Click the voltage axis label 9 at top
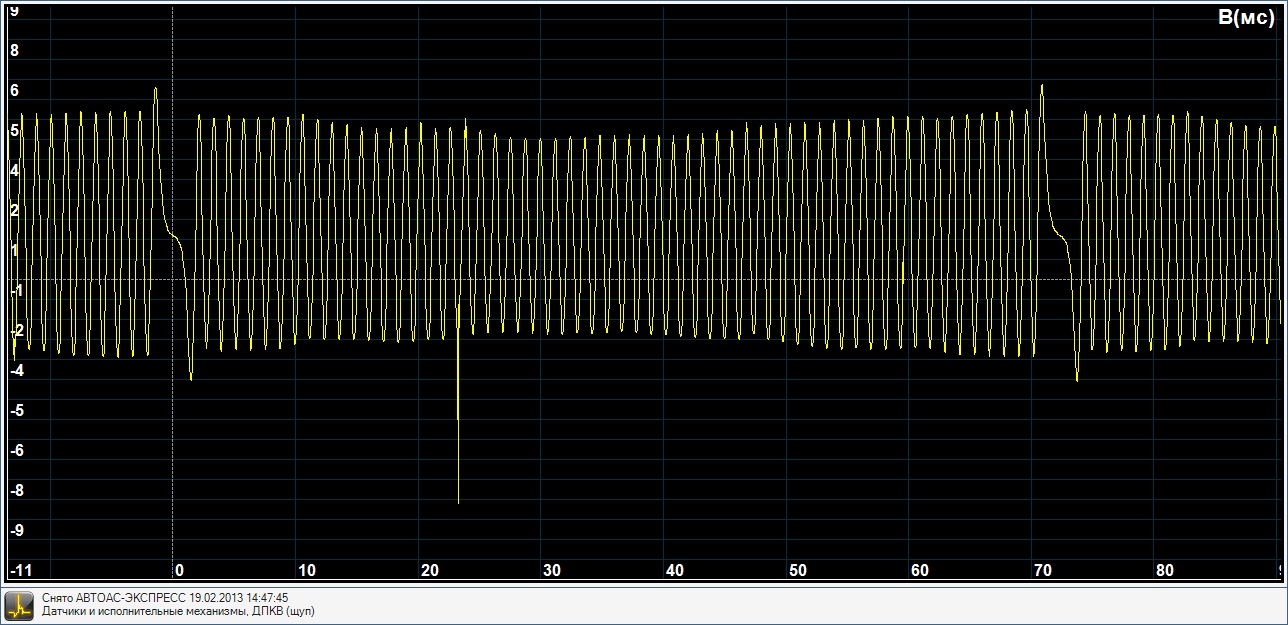Viewport: 1288px width, 625px height. (x=14, y=10)
